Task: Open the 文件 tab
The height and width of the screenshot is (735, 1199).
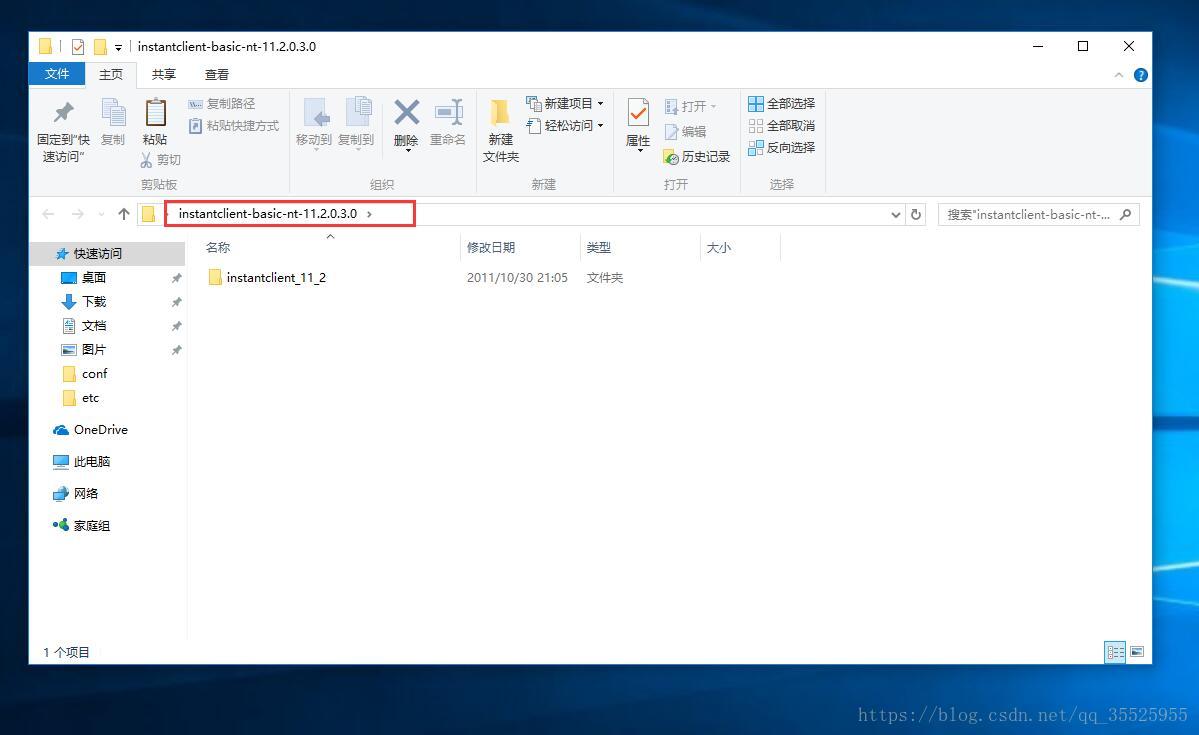Action: pyautogui.click(x=57, y=74)
